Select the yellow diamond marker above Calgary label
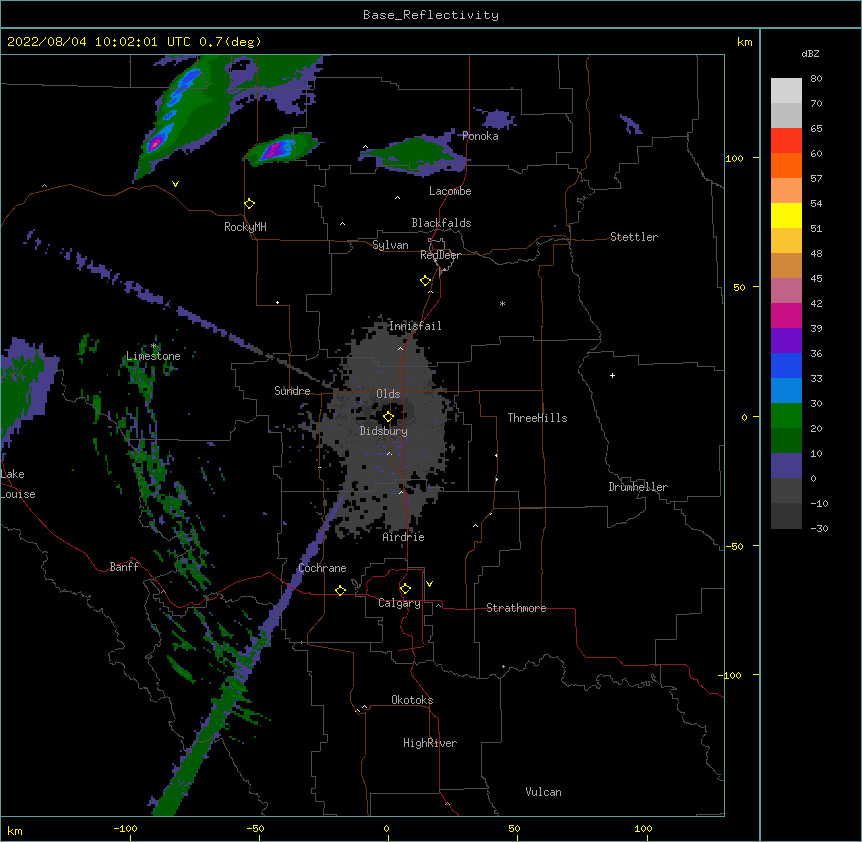Image resolution: width=862 pixels, height=842 pixels. click(x=405, y=589)
